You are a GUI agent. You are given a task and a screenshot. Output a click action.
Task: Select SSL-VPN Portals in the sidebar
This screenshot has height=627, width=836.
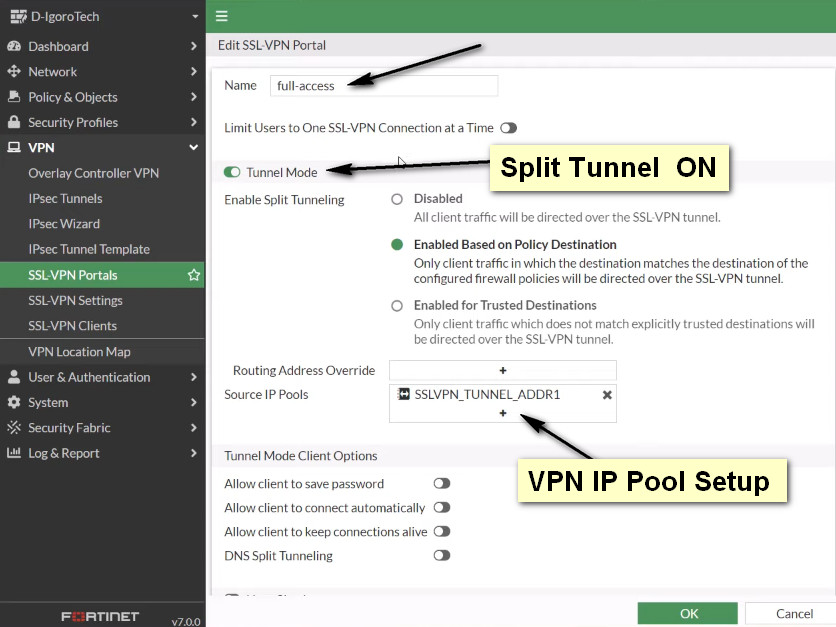pos(102,275)
